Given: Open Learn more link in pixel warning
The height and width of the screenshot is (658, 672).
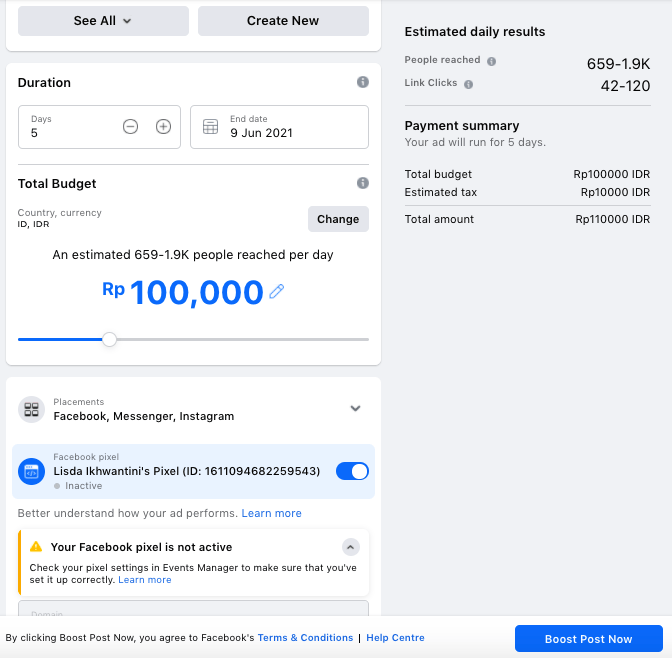Looking at the screenshot, I should tap(145, 580).
